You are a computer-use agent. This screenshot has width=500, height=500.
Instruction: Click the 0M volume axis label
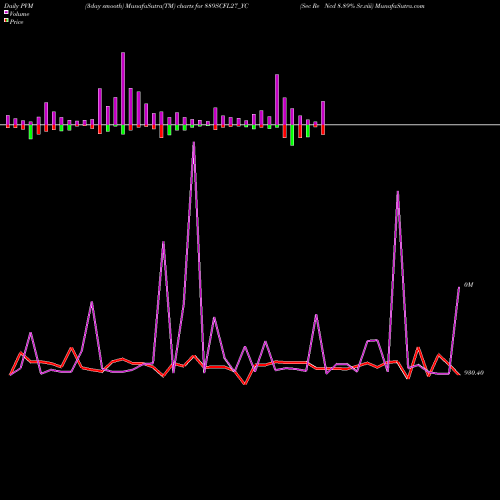click(468, 285)
